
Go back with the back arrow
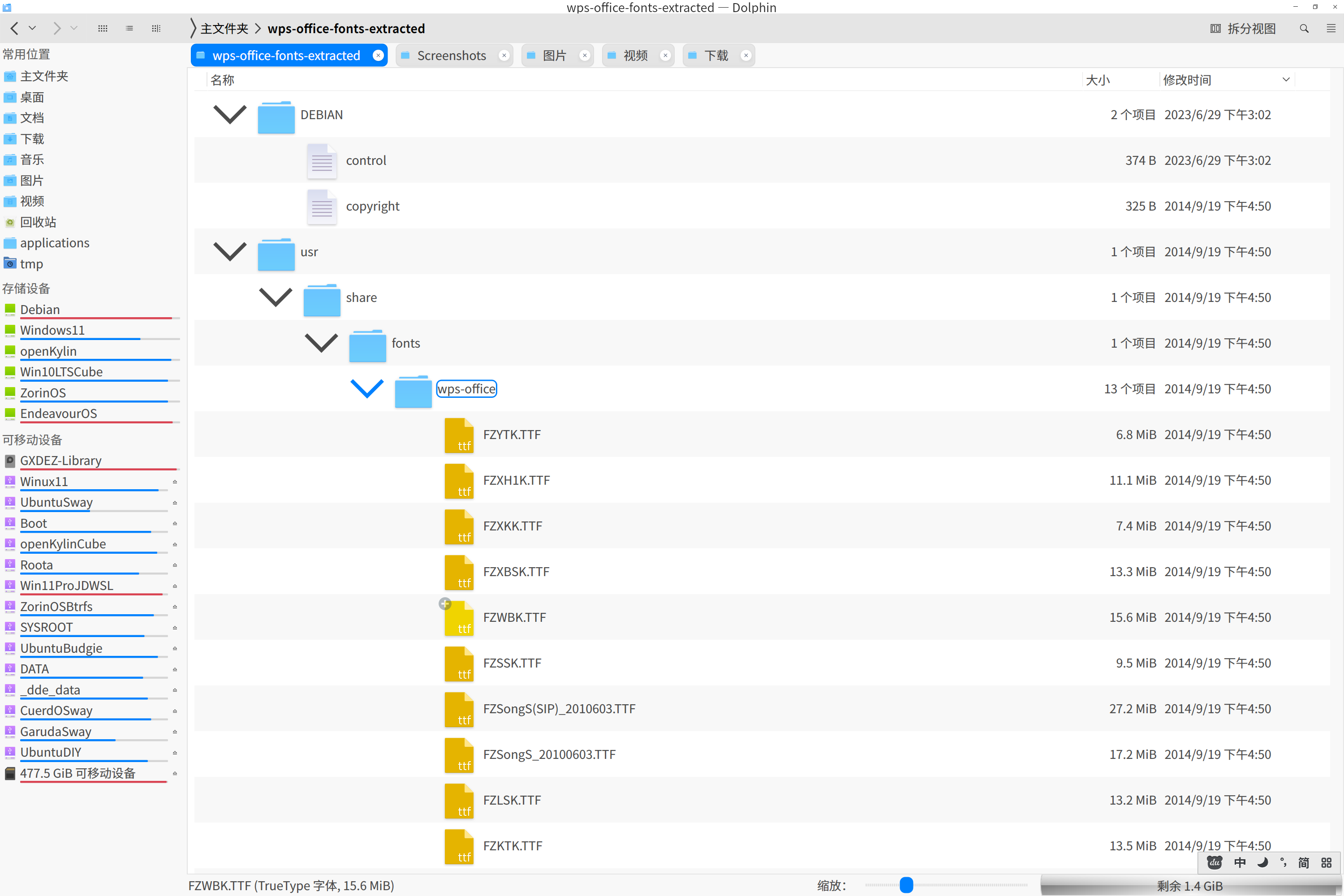tap(15, 28)
